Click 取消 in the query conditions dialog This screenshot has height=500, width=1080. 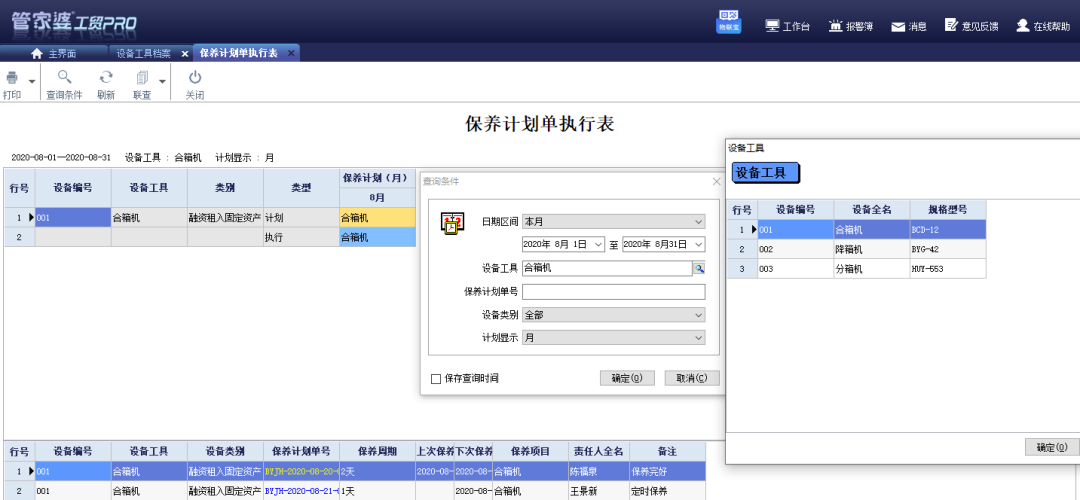[691, 378]
